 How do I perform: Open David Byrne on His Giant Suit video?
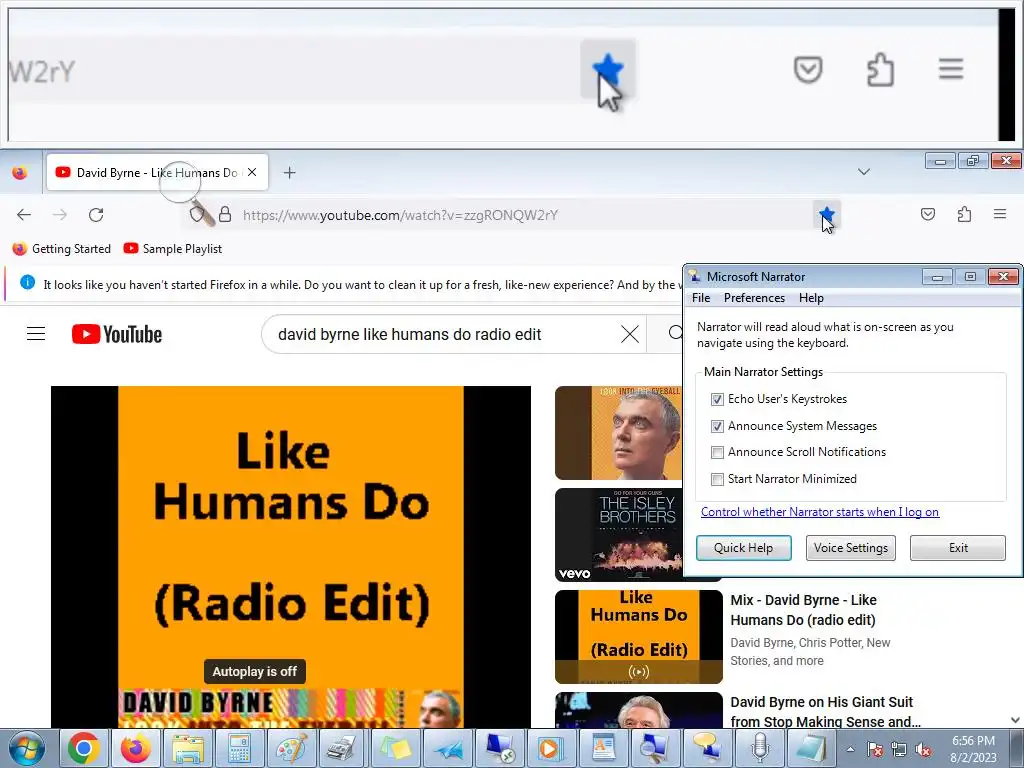(825, 712)
